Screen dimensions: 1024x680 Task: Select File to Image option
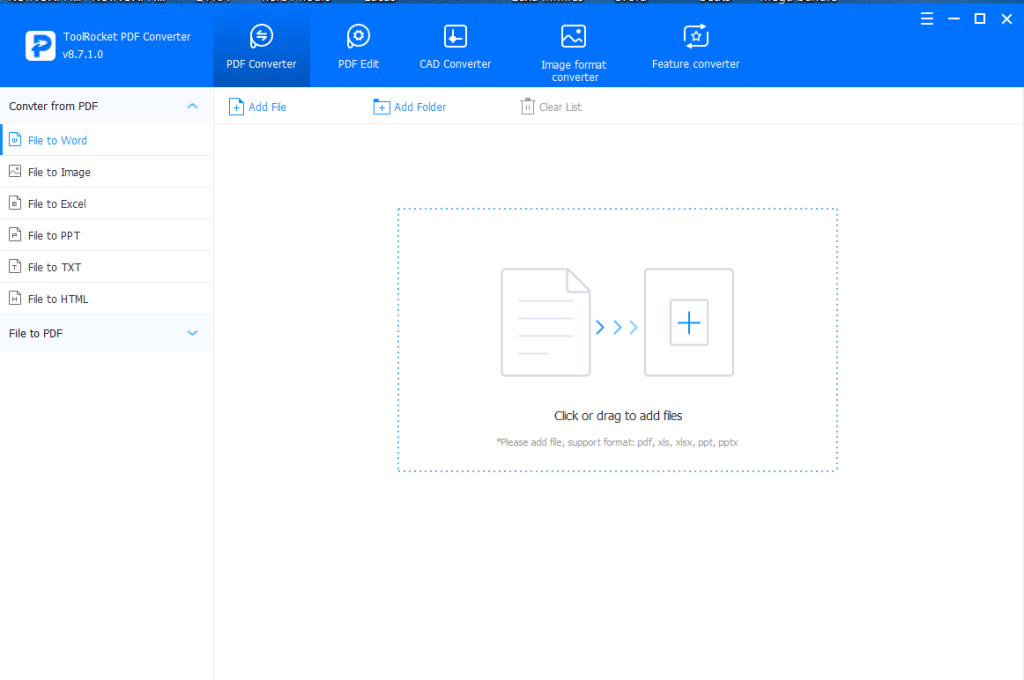pyautogui.click(x=106, y=172)
